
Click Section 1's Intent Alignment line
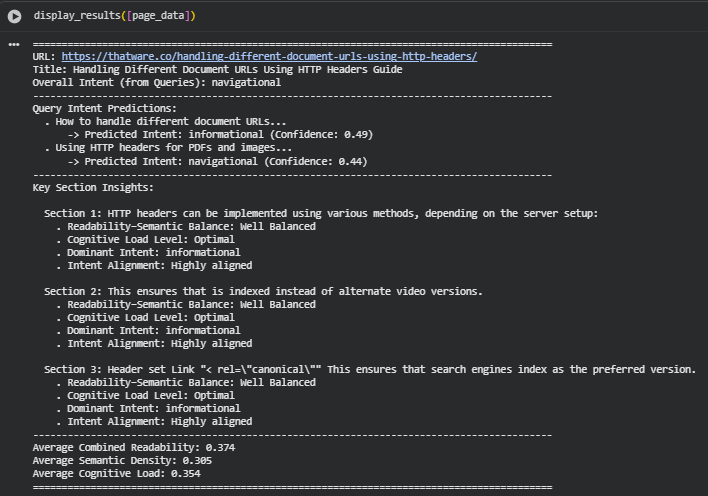[x=160, y=265]
